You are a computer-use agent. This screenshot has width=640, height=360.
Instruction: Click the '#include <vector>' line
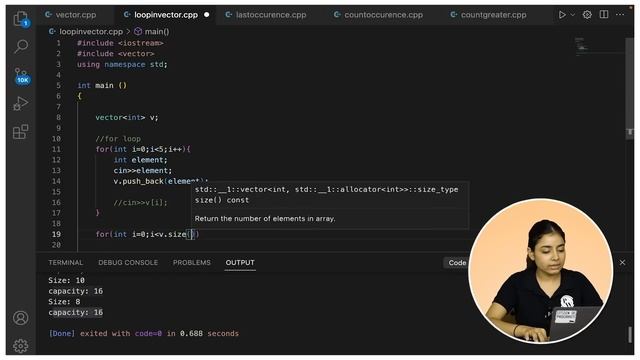(x=116, y=53)
